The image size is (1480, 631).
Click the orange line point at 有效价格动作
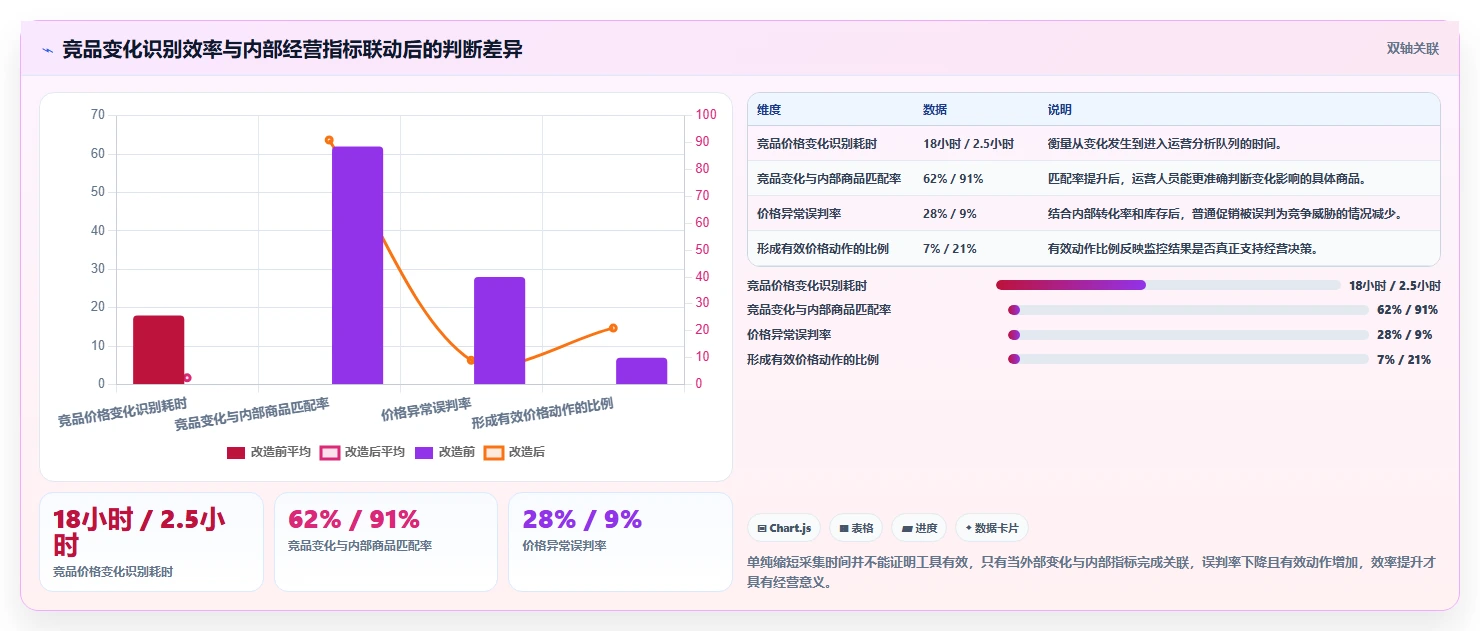point(613,328)
